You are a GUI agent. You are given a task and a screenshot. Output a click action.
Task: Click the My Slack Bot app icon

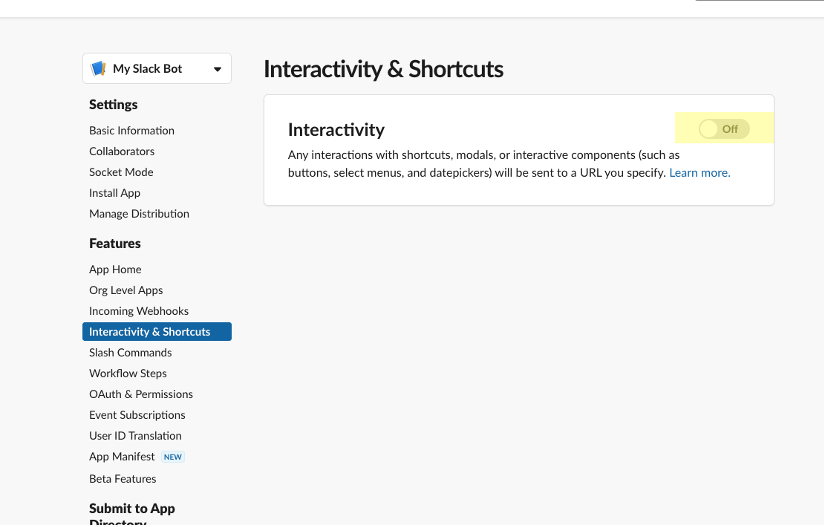[98, 69]
